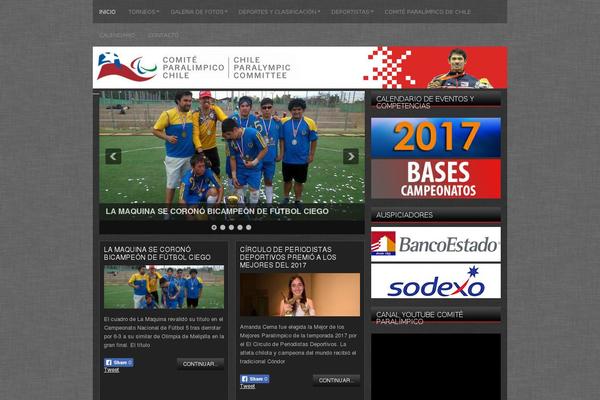The height and width of the screenshot is (400, 600).
Task: Share La Maquina article on Facebook
Action: (x=119, y=362)
